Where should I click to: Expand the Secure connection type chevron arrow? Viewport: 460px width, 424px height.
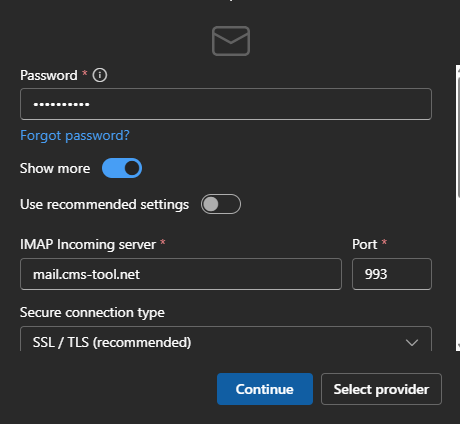click(412, 342)
